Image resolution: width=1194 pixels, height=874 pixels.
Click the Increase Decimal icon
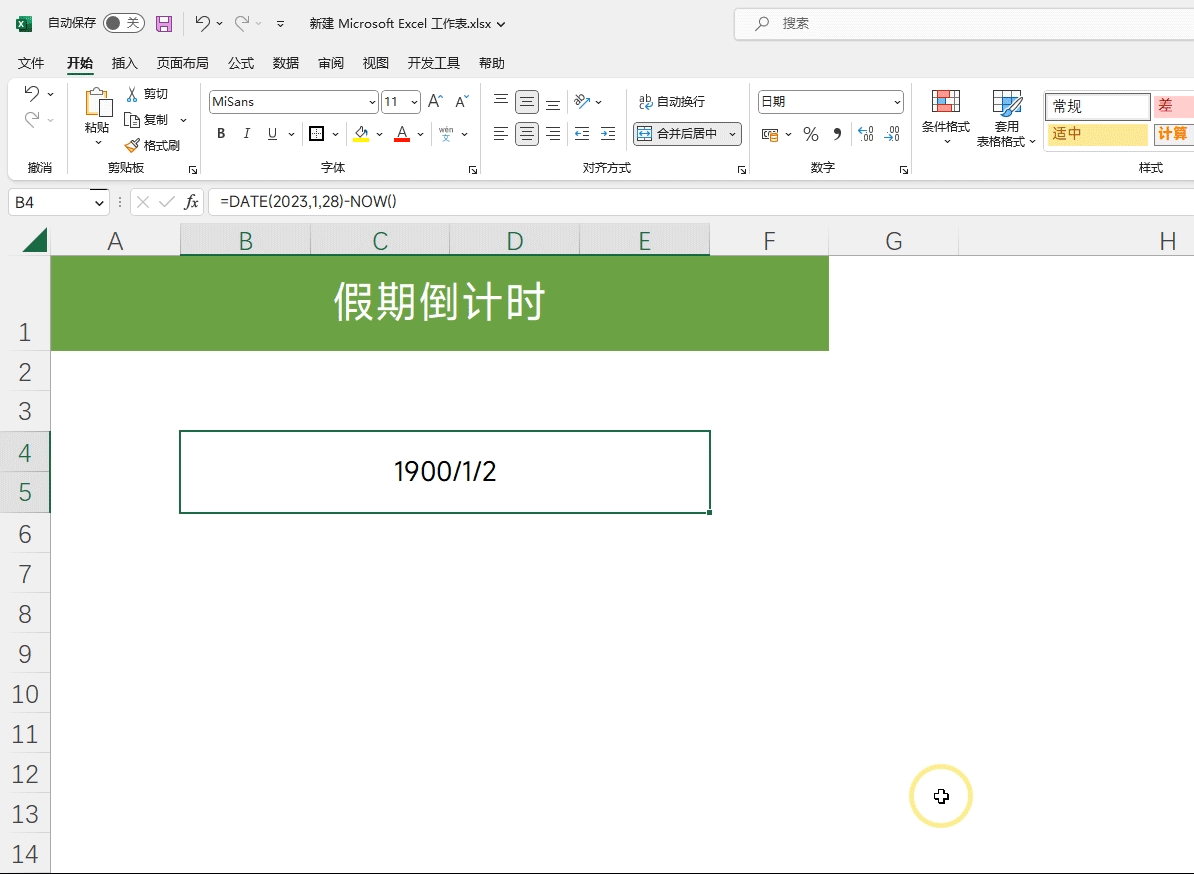click(866, 134)
